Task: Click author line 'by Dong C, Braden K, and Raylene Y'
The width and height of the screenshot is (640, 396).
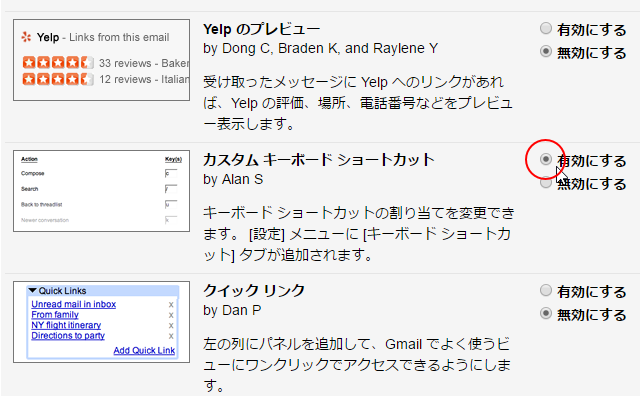Action: point(320,49)
